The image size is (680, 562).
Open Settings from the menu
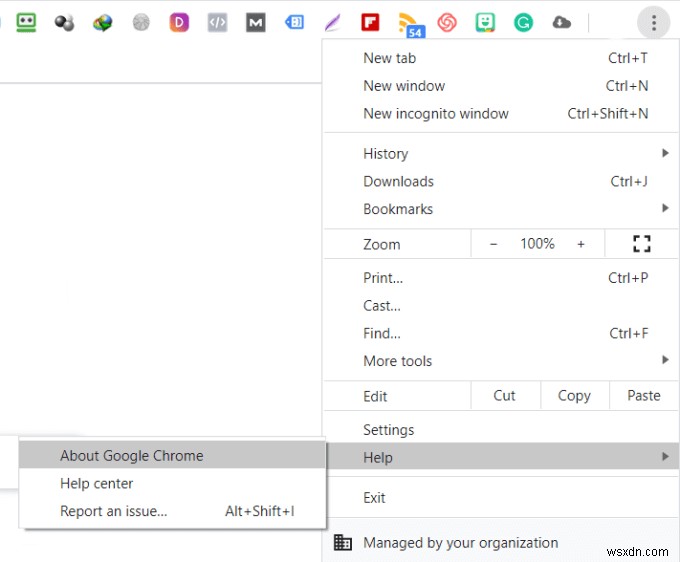point(501,430)
